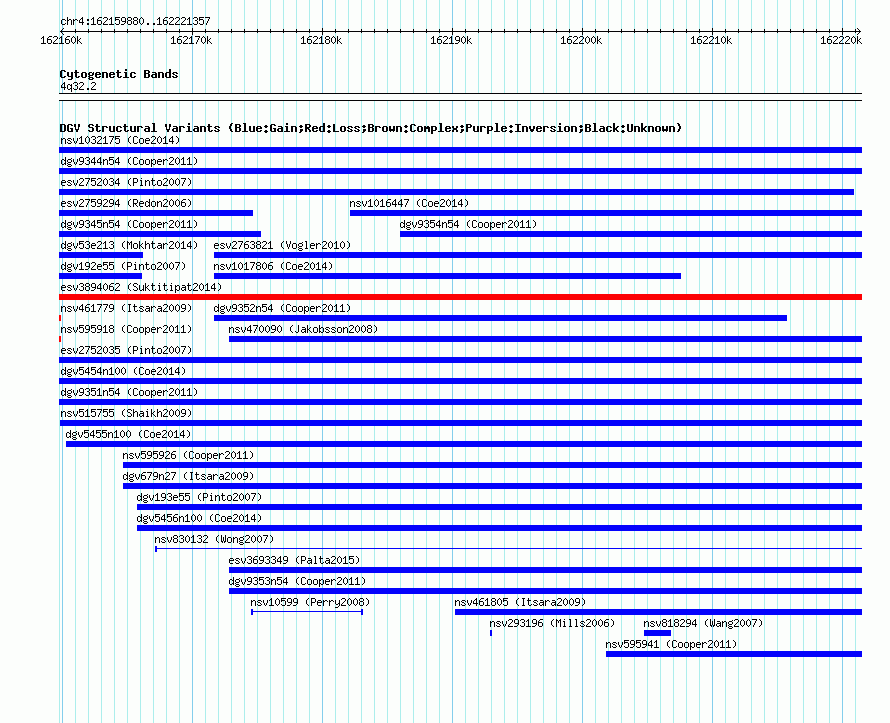Viewport: 890px width, 723px height.
Task: Select nsv818294 (Wang2007) label
Action: click(x=703, y=623)
